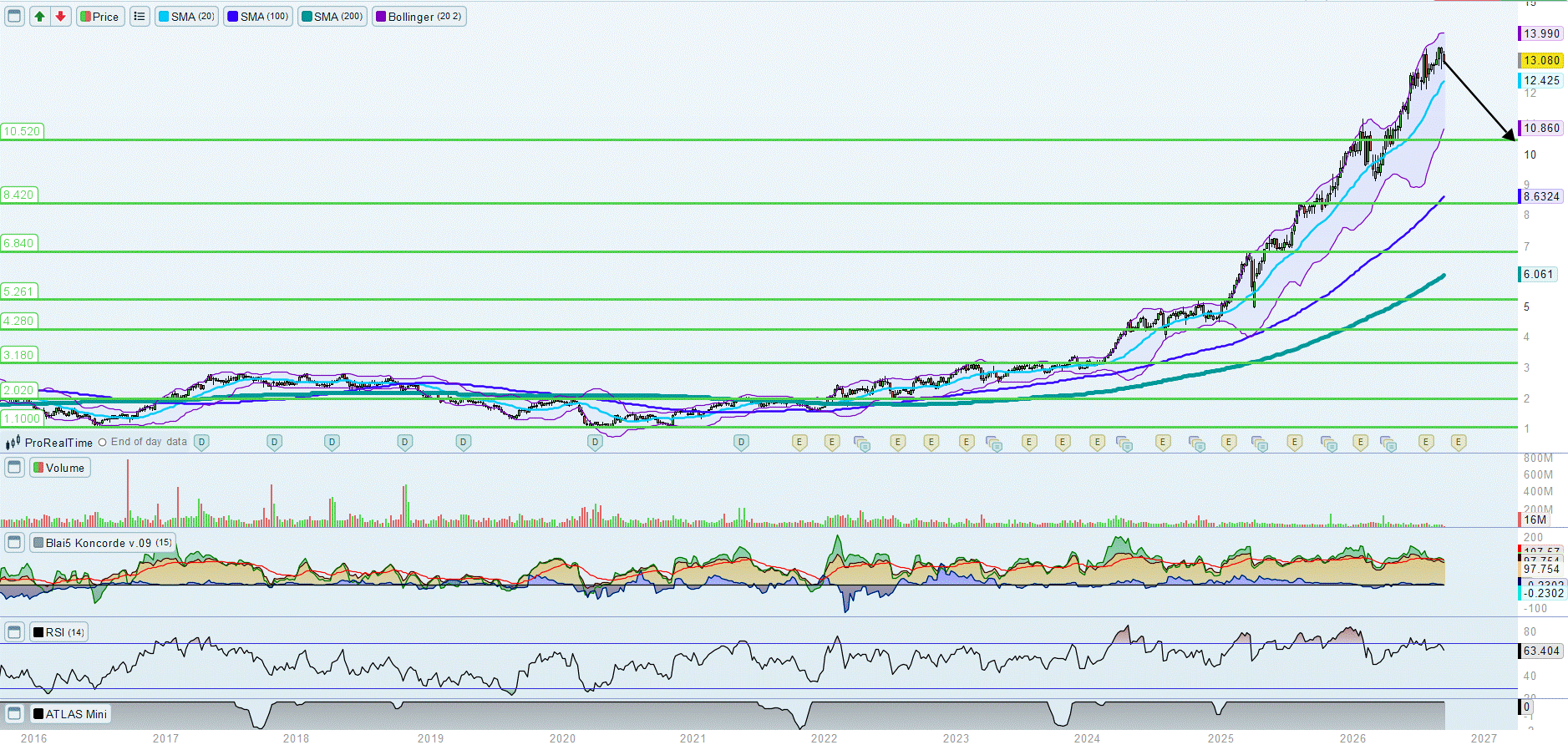This screenshot has width=1568, height=745.
Task: Open the indicator list icon
Action: click(140, 17)
